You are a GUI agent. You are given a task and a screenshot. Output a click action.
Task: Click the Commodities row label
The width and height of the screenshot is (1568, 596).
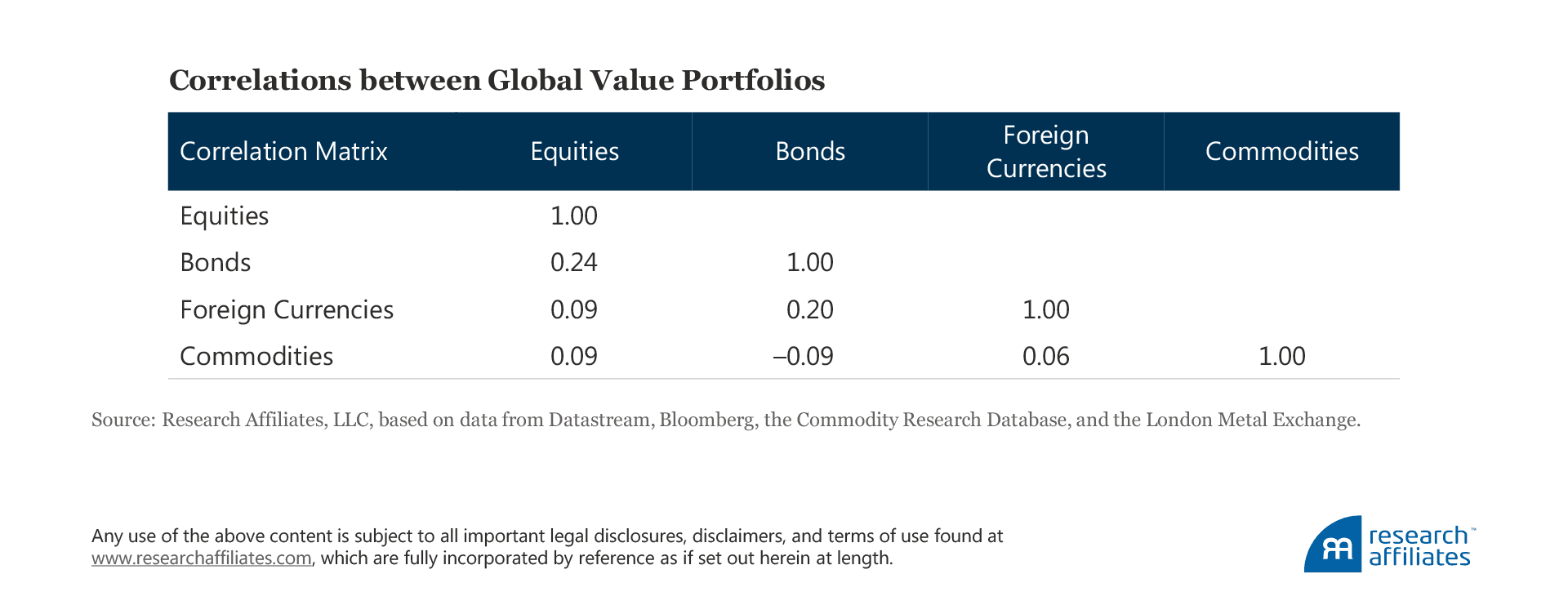click(256, 356)
